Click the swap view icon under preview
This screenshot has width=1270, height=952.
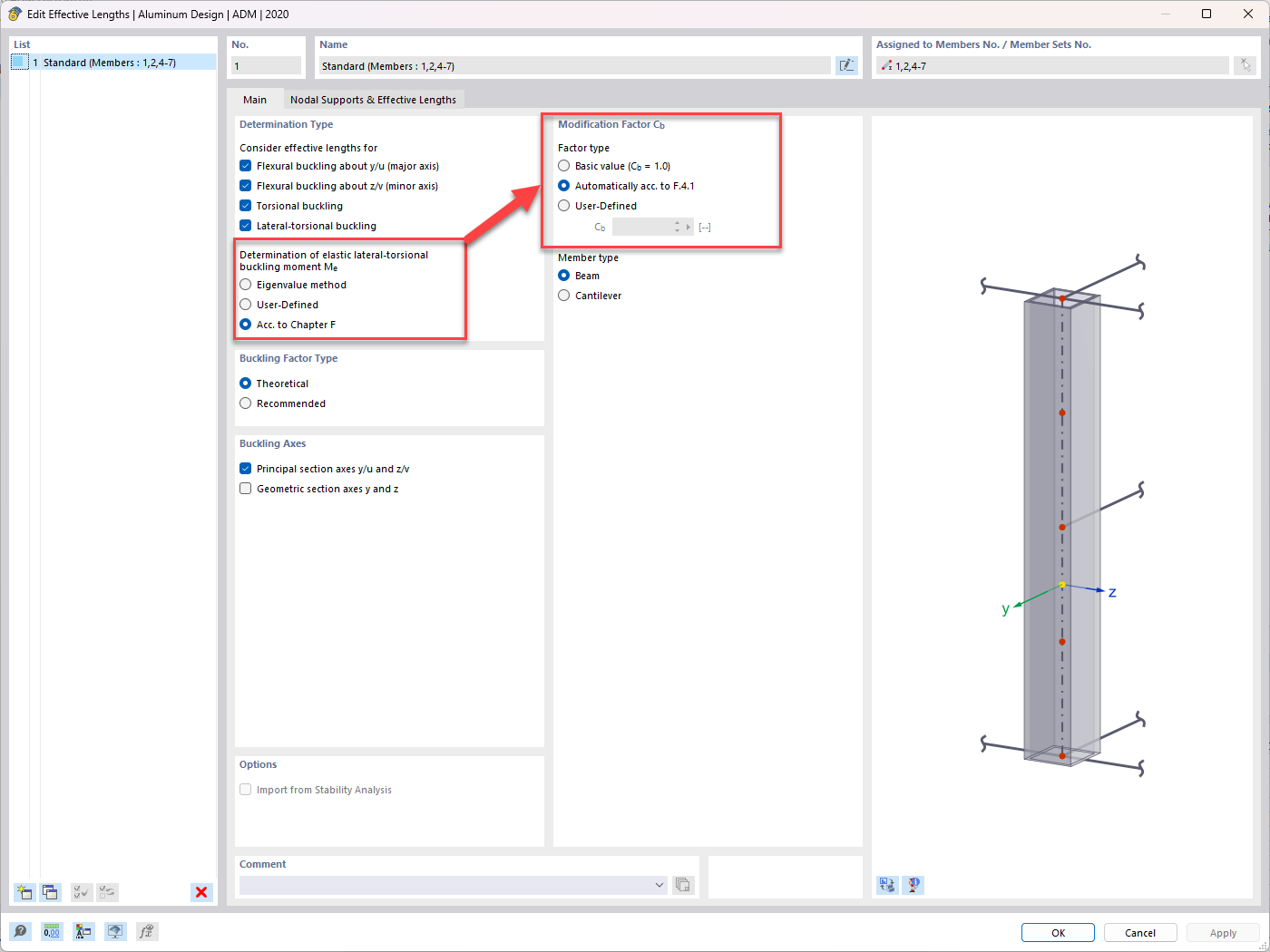(x=887, y=885)
